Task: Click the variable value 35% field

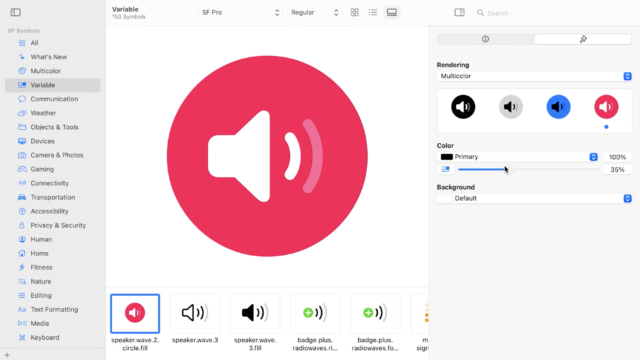Action: [617, 170]
